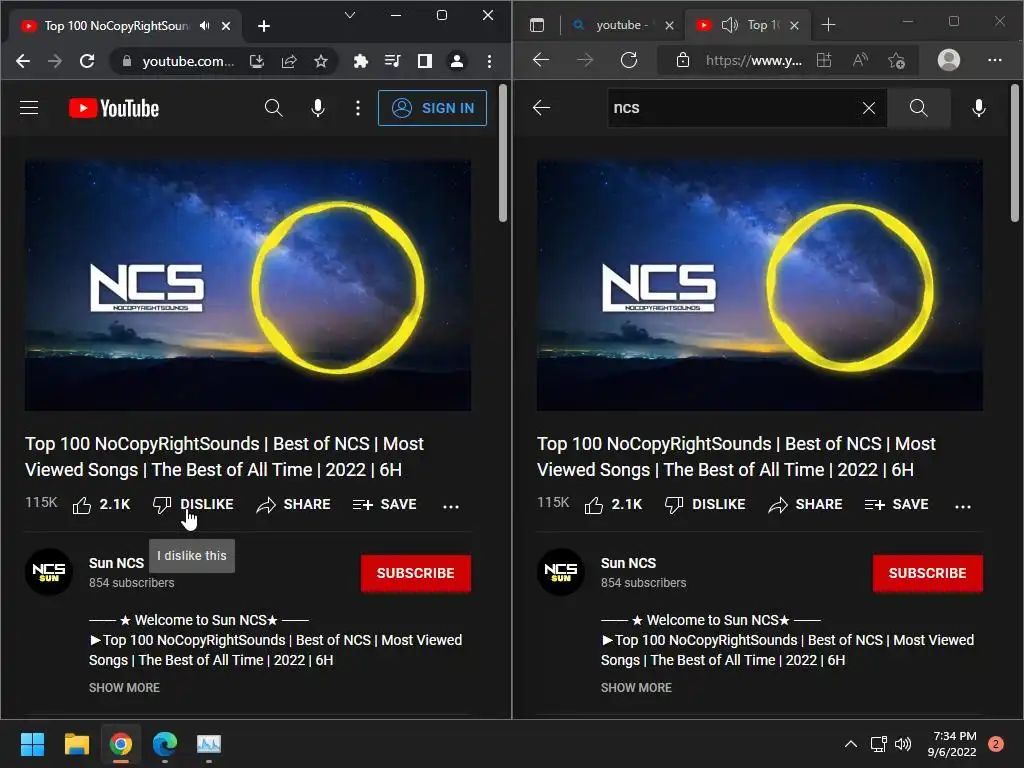The image size is (1024, 768).
Task: Add page to favorites in Edge
Action: 897,61
